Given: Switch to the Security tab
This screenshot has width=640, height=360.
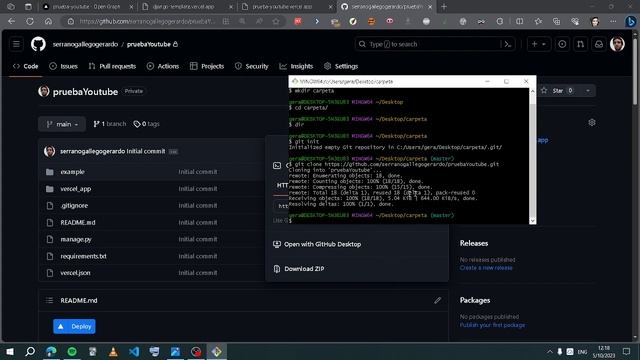Looking at the screenshot, I should tap(252, 66).
